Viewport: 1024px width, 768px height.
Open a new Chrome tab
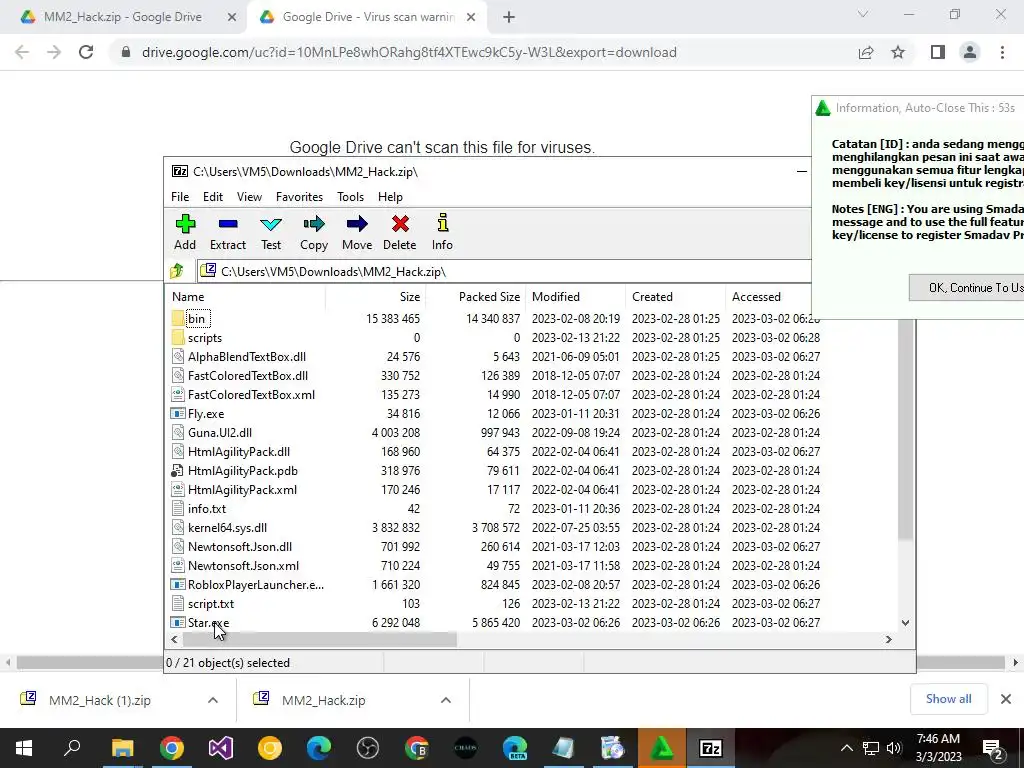pyautogui.click(x=509, y=17)
